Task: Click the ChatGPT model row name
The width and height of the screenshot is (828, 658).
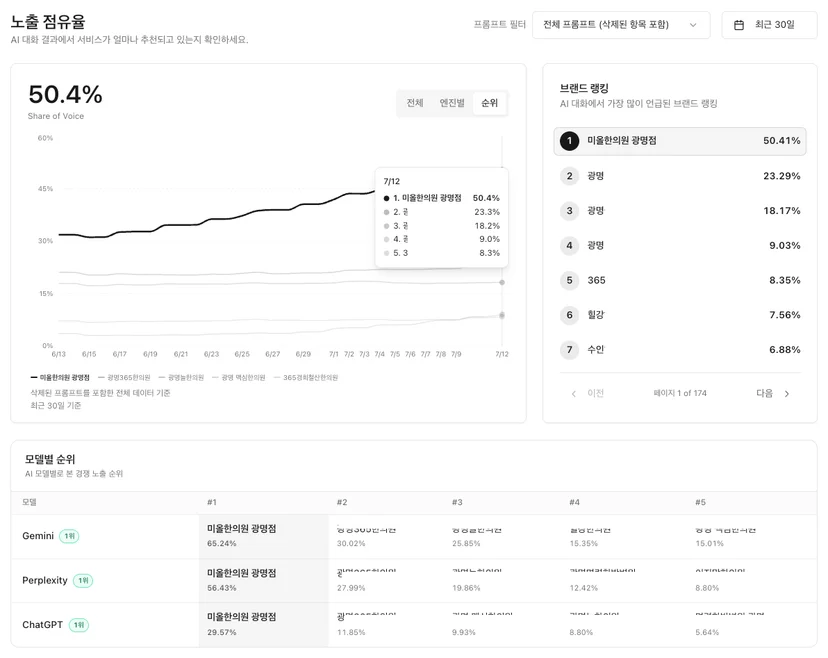Action: 42,625
